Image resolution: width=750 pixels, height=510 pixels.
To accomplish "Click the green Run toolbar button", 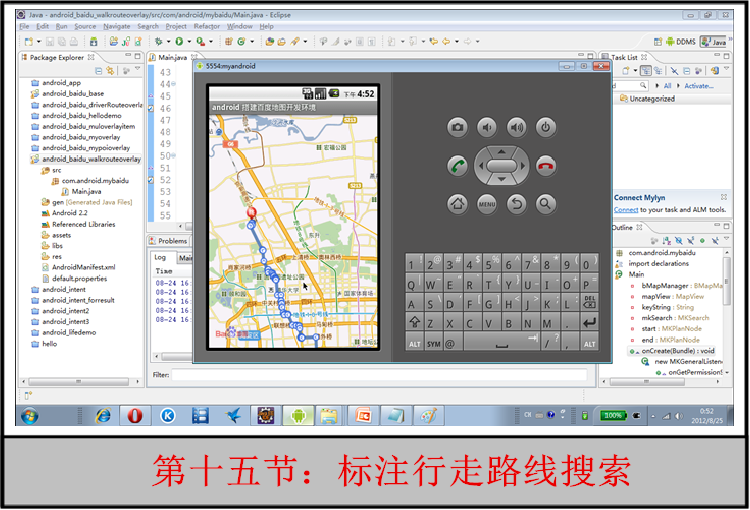I will [x=179, y=42].
